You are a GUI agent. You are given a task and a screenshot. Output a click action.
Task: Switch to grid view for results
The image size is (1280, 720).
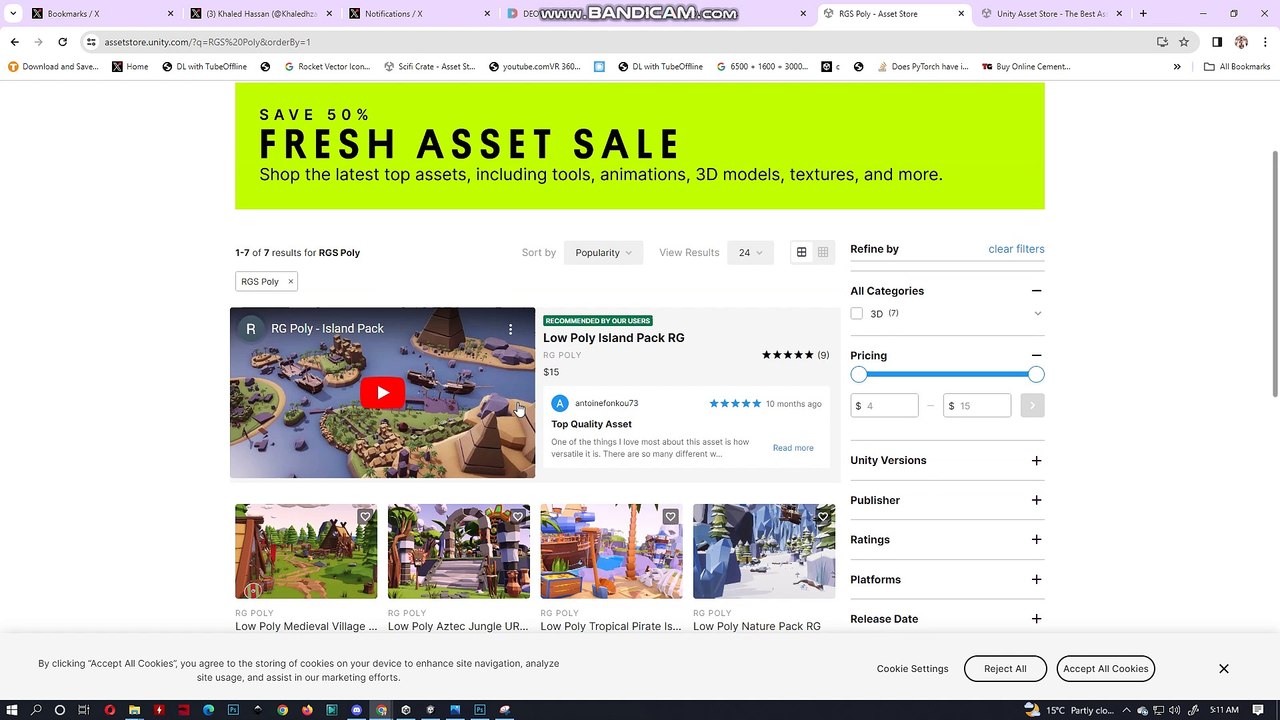tap(801, 252)
